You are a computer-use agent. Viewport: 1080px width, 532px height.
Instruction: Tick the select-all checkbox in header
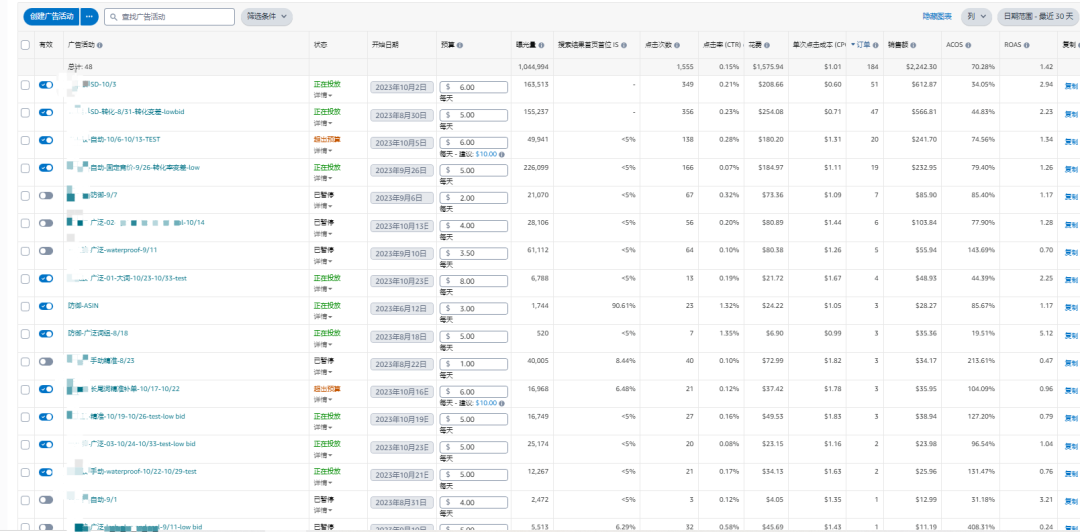25,45
